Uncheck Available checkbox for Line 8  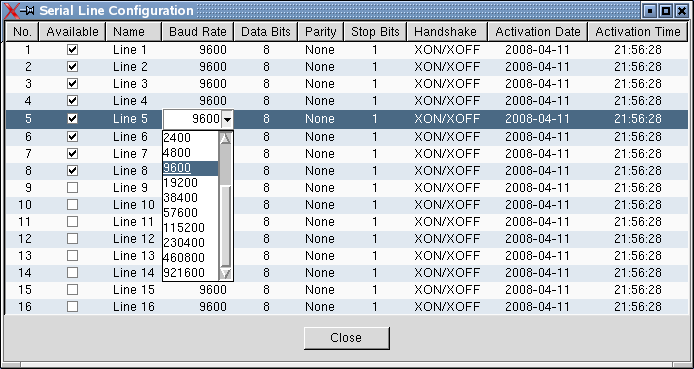pos(72,170)
